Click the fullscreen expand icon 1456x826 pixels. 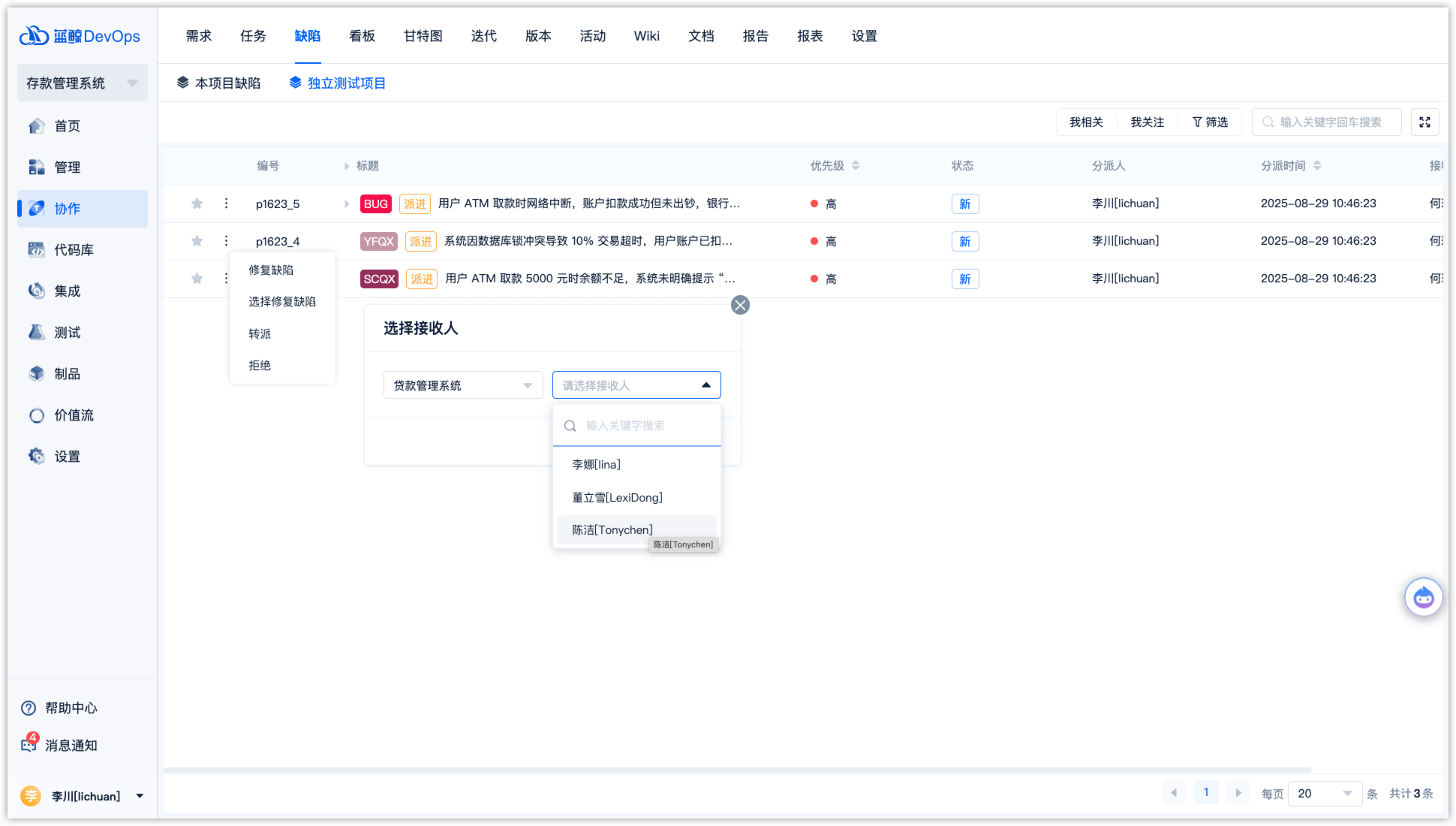point(1424,122)
